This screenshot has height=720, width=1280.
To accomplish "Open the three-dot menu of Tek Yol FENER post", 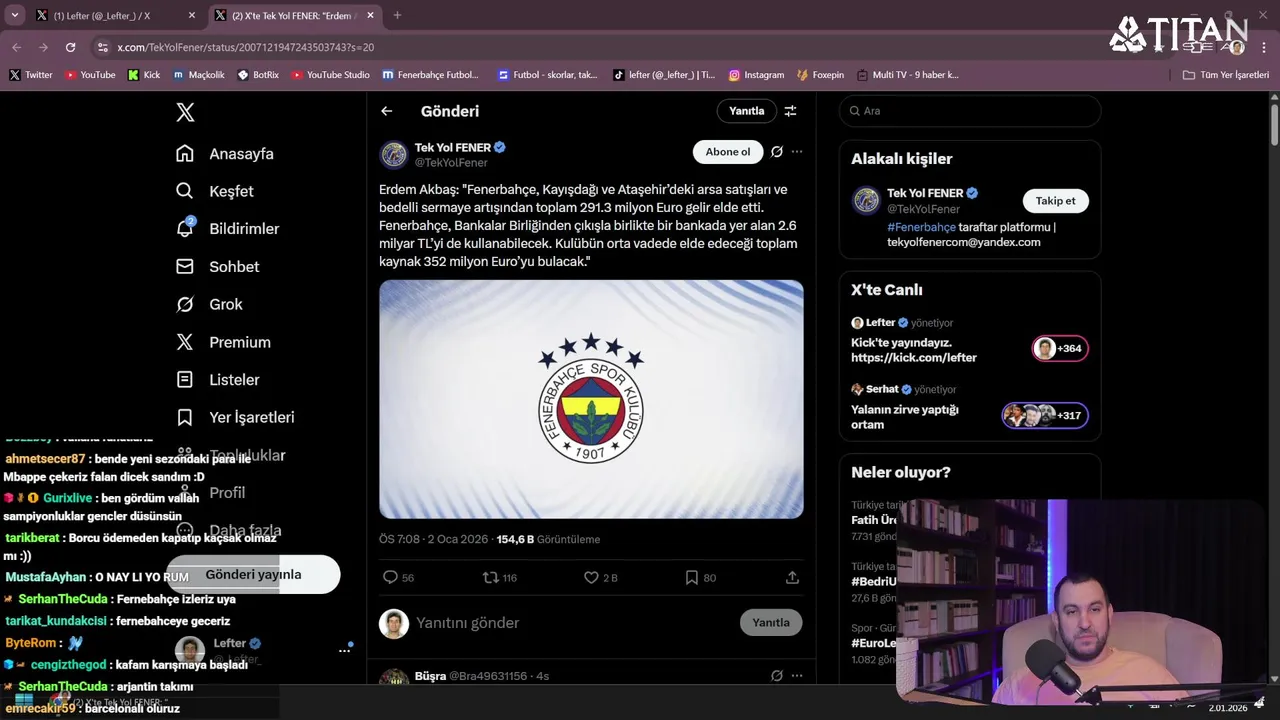I will [x=797, y=152].
